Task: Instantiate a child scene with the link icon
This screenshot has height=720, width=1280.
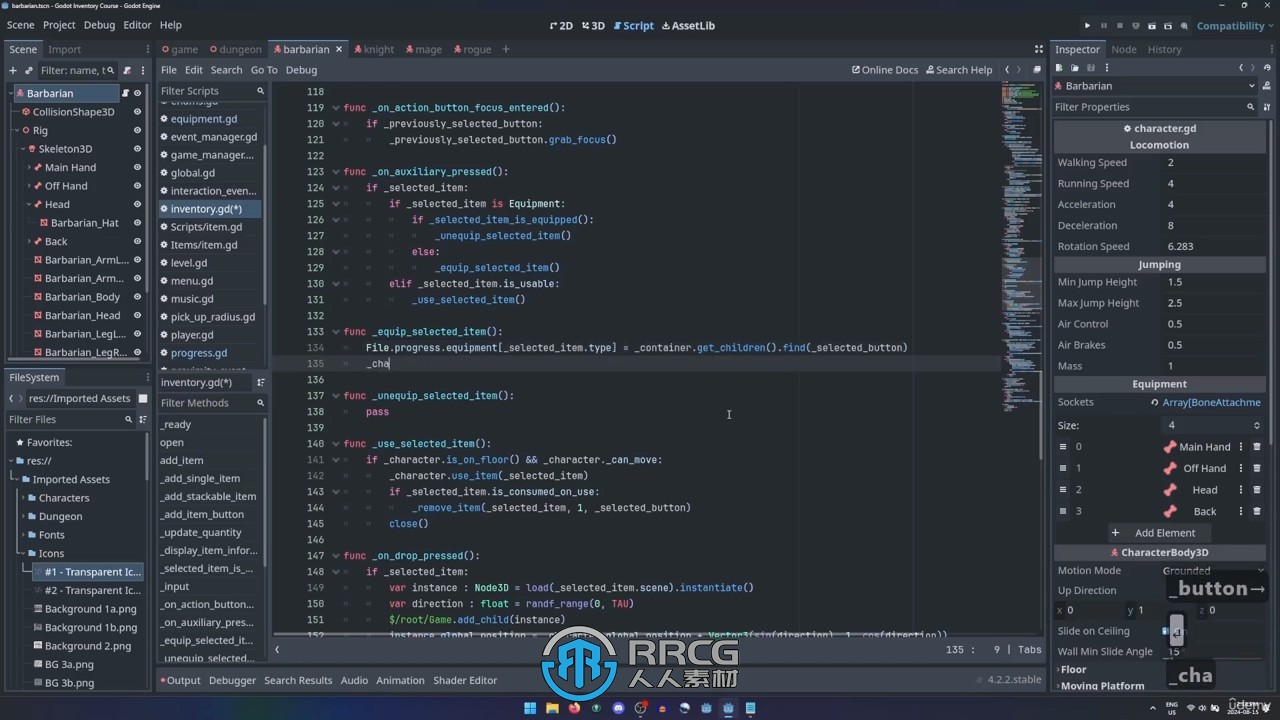Action: 28,70
